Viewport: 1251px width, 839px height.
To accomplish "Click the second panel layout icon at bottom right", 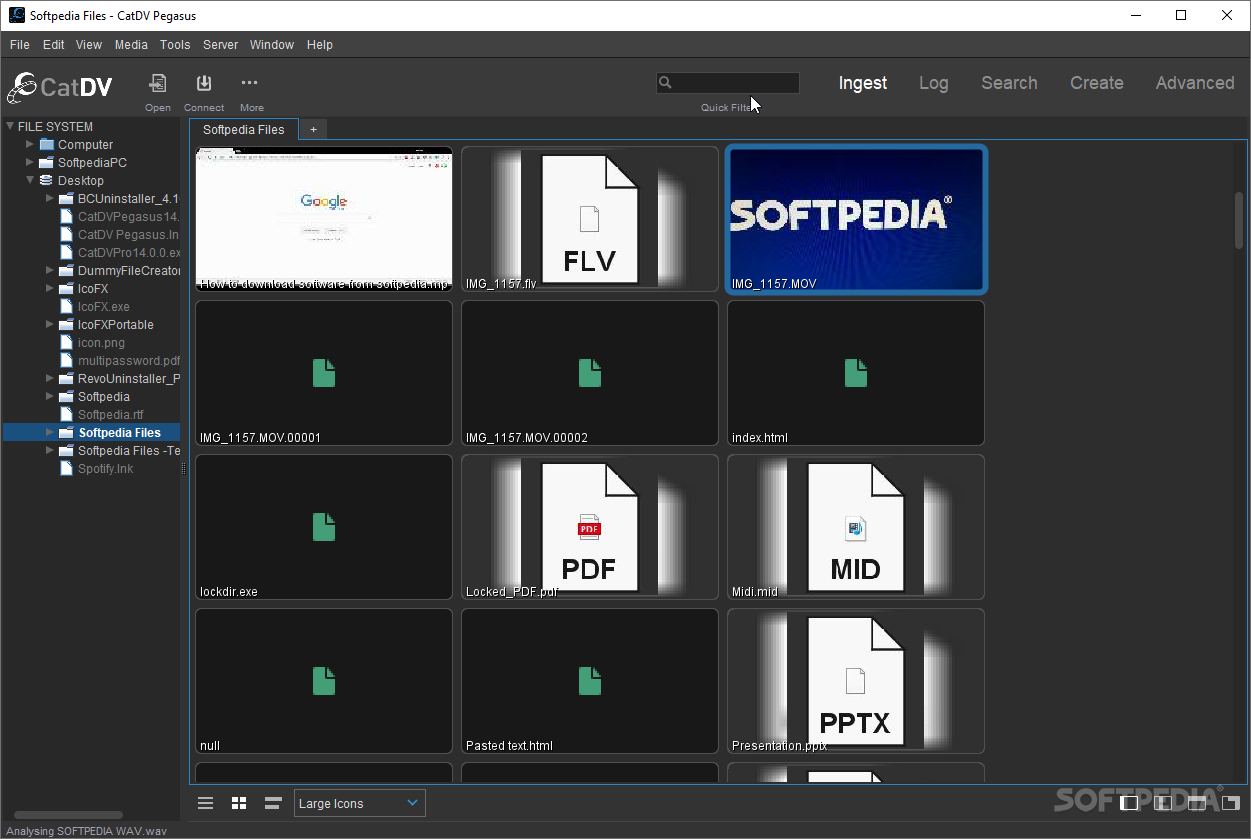I will [1163, 802].
